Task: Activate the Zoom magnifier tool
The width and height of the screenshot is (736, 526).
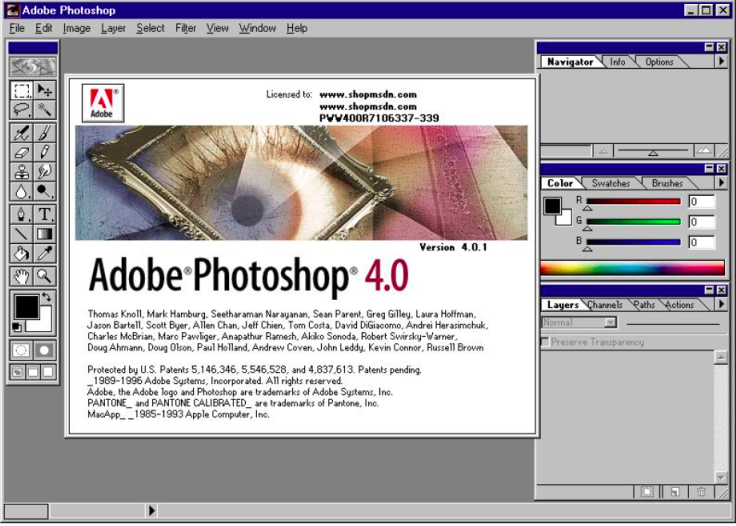Action: [x=45, y=276]
